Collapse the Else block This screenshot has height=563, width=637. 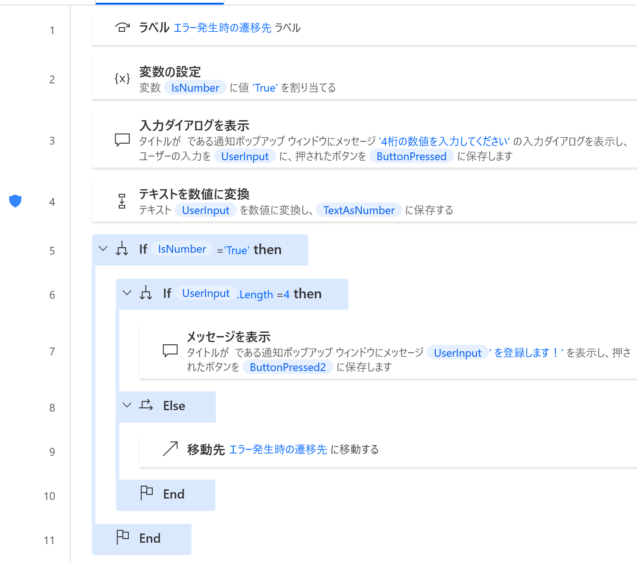click(127, 405)
